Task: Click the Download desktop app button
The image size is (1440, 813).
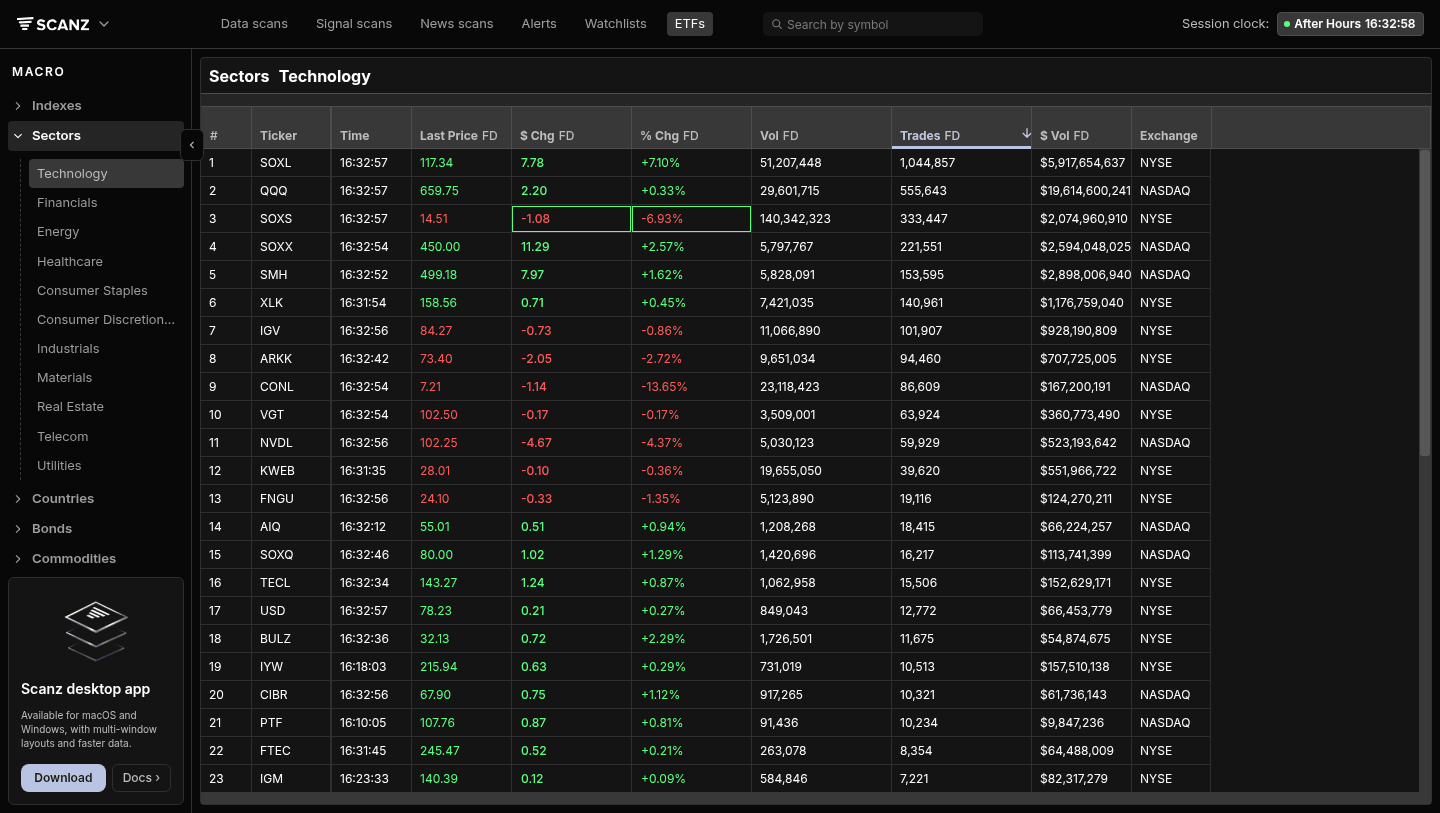Action: [63, 778]
